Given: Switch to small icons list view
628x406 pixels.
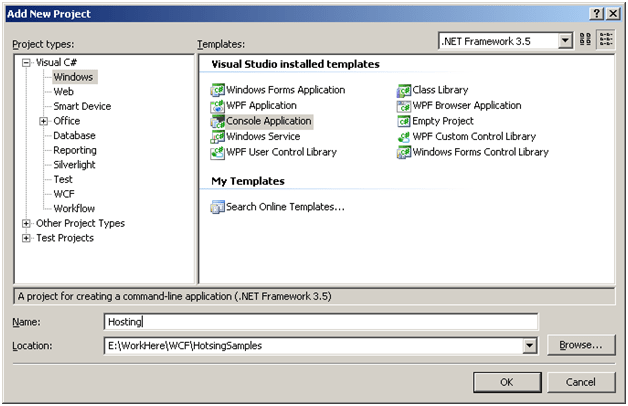Looking at the screenshot, I should 606,41.
